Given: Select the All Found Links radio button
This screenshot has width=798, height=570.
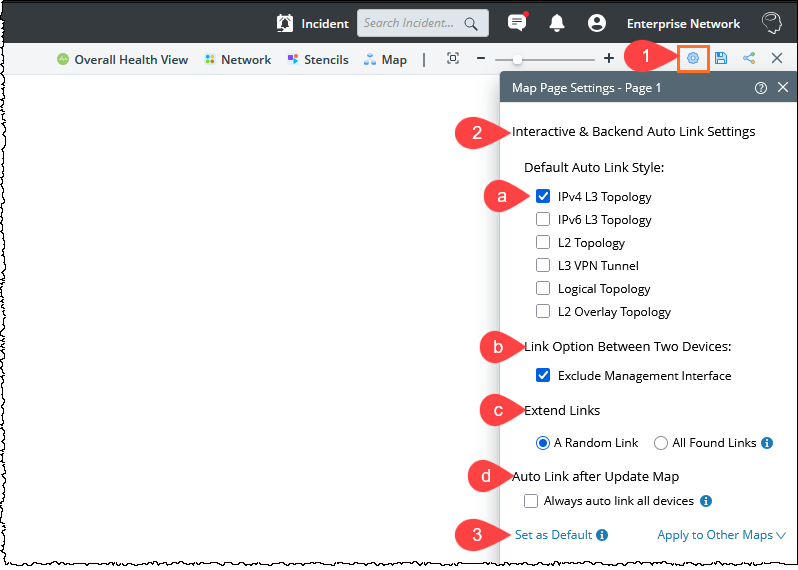Looking at the screenshot, I should (661, 443).
